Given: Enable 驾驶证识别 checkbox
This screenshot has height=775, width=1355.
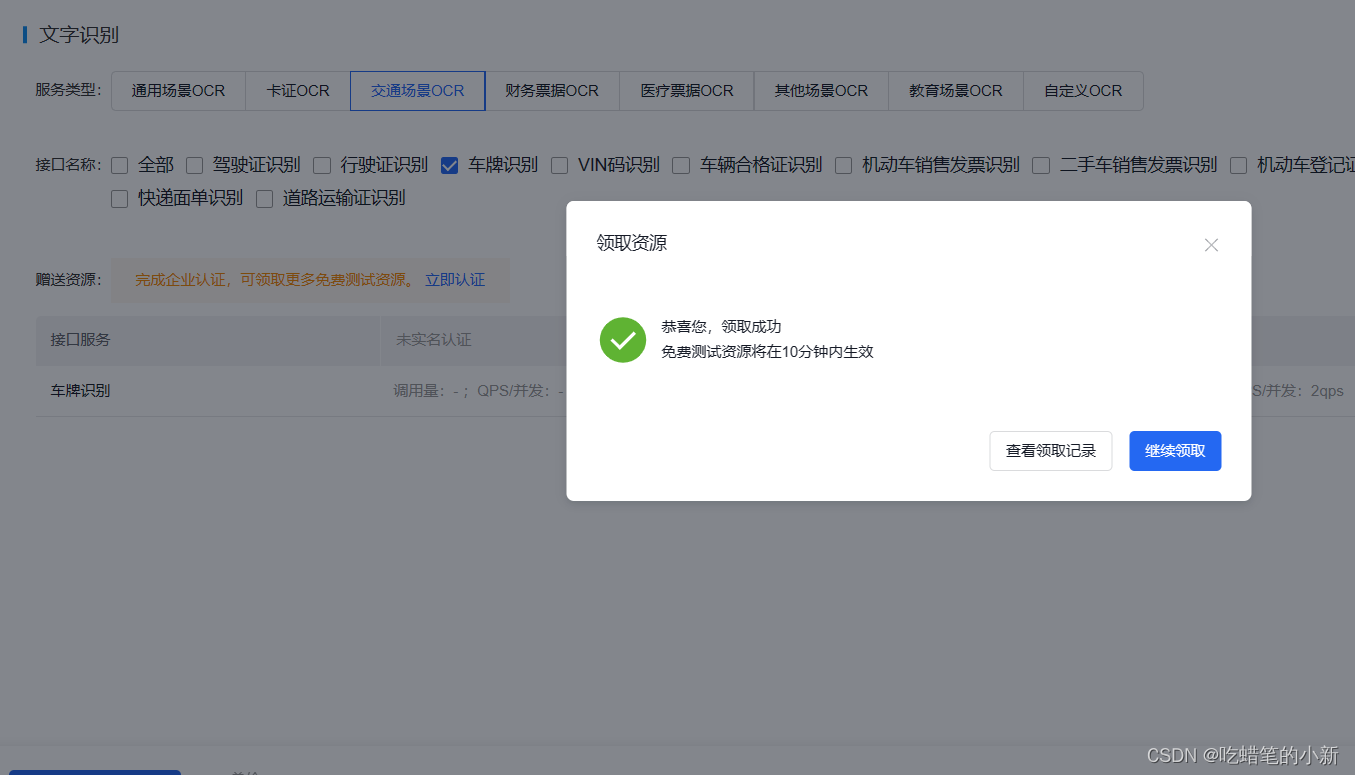Looking at the screenshot, I should point(195,165).
